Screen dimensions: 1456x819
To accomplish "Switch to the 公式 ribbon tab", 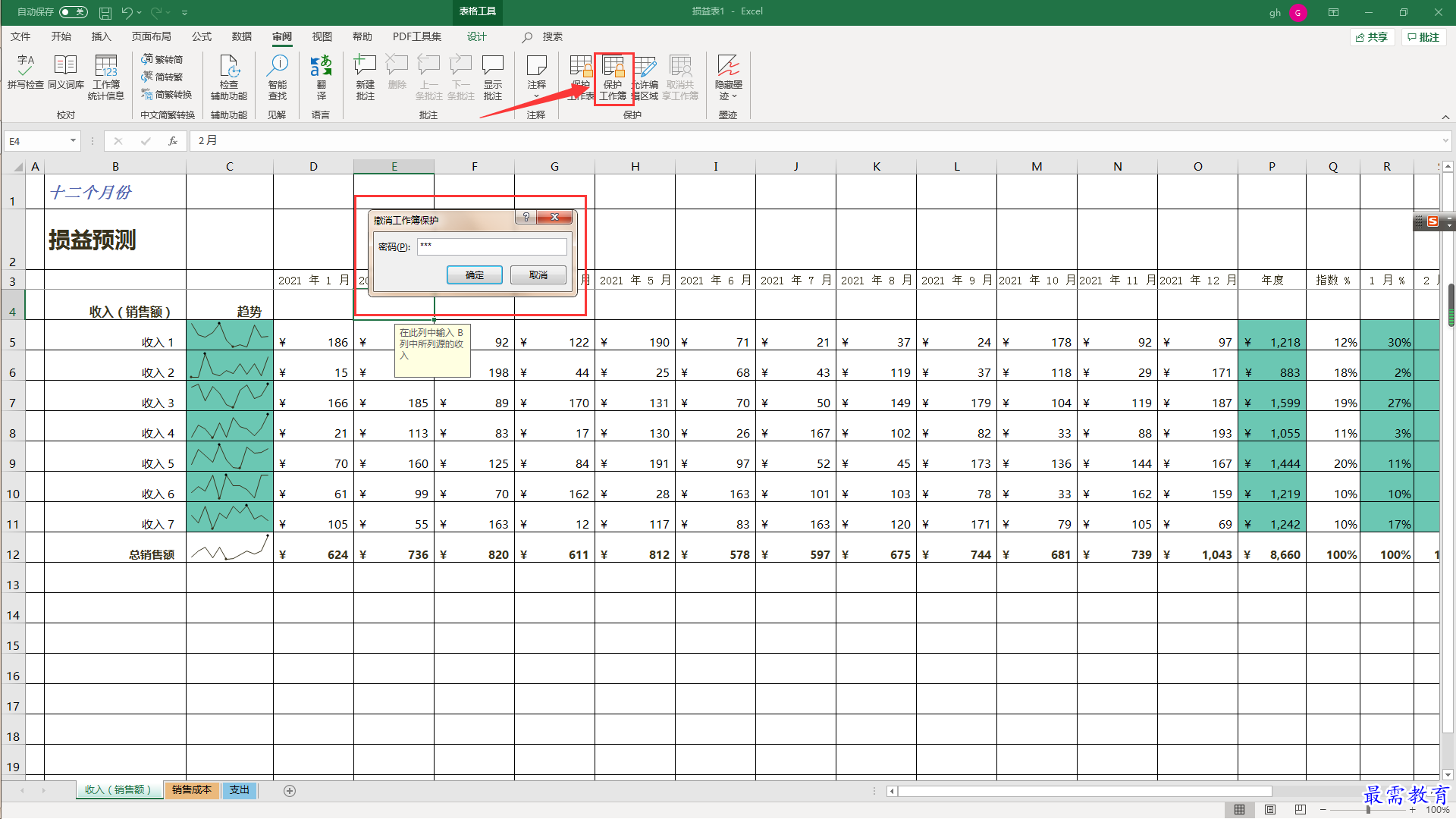I will point(201,36).
